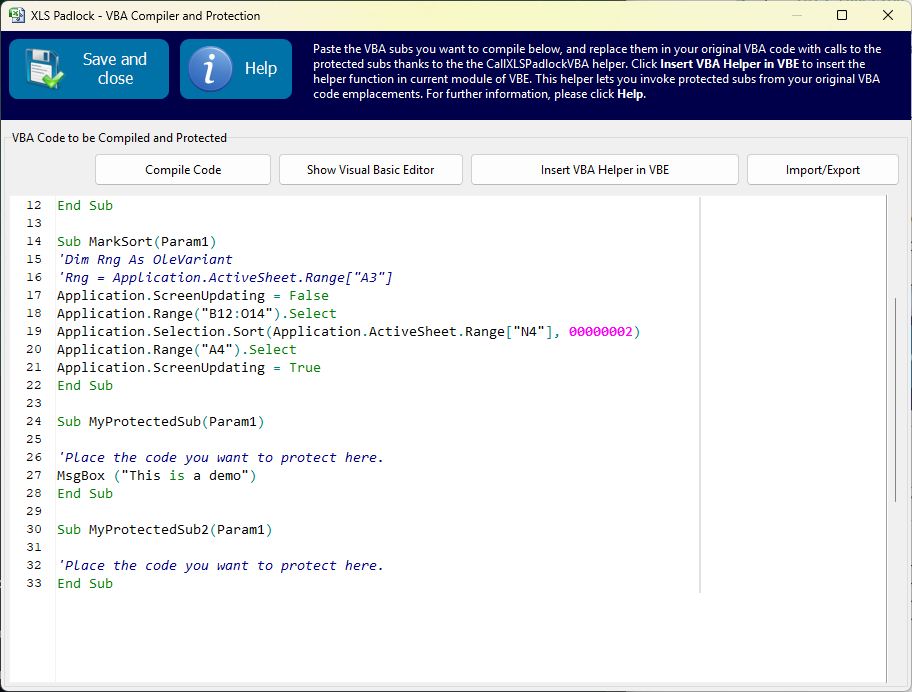Click 'Sub MyProtectedSub2(Param1)' line
Viewport: 912px width, 692px height.
click(165, 530)
